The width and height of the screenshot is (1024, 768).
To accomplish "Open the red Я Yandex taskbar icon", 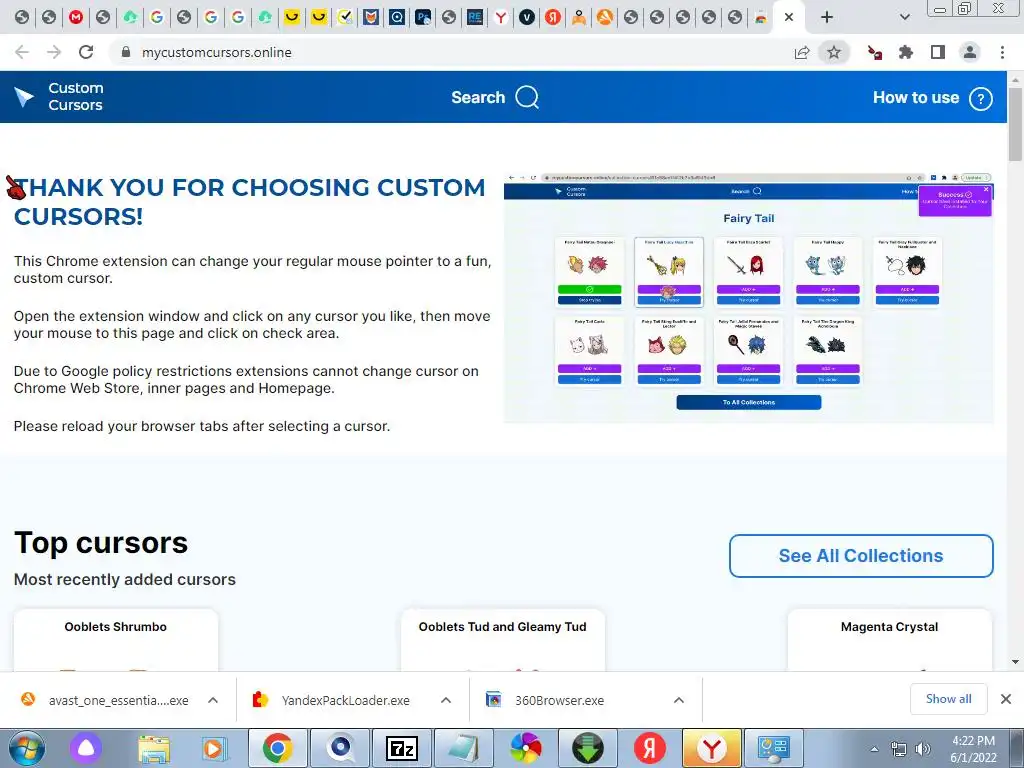I will 650,748.
